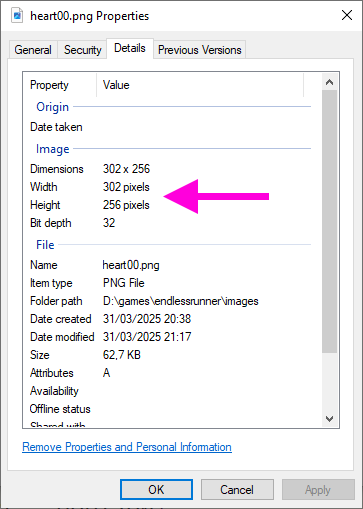Select the Attributes property label
Screen dimensions: 363x509
(x=52, y=373)
